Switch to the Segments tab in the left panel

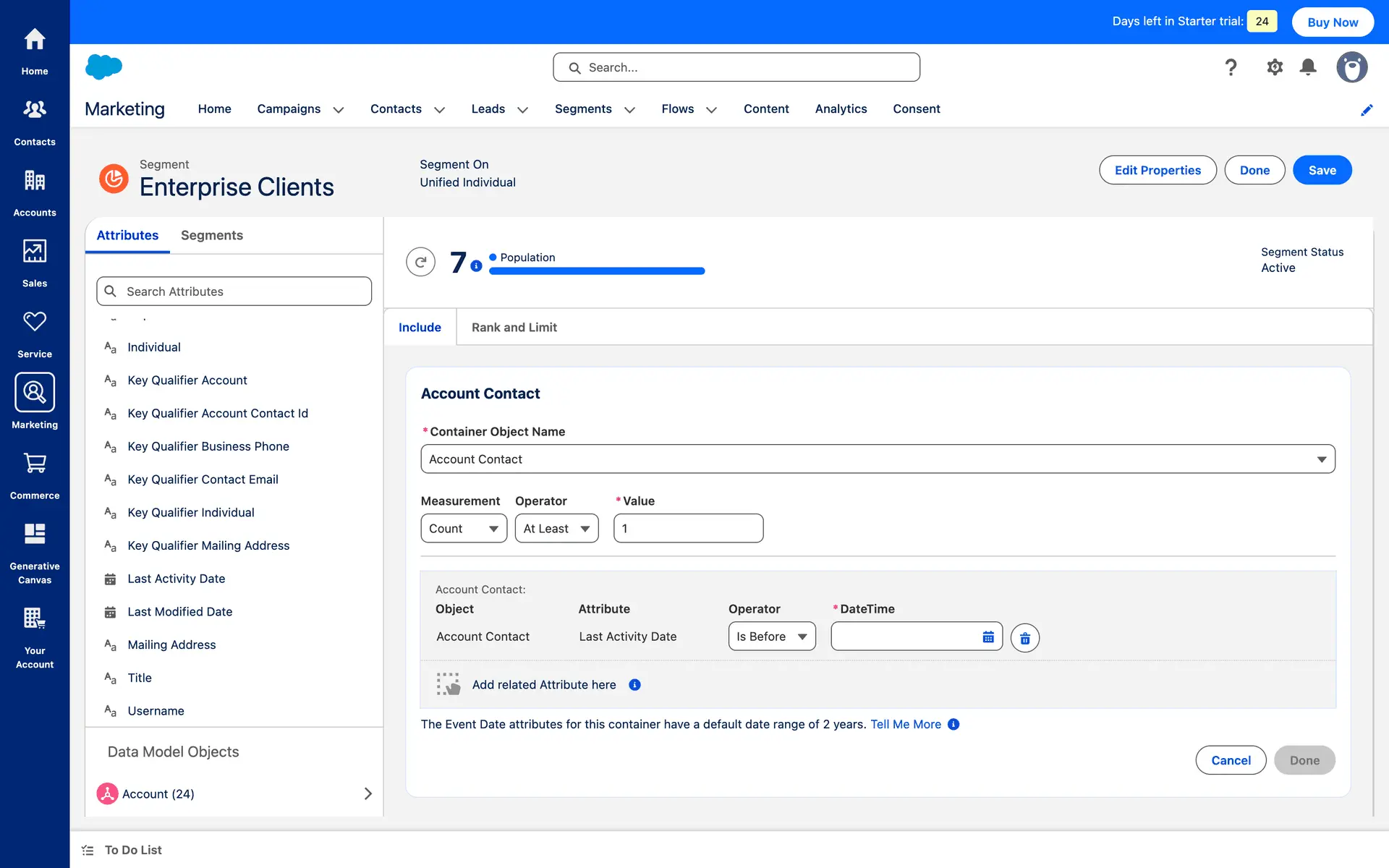[211, 236]
